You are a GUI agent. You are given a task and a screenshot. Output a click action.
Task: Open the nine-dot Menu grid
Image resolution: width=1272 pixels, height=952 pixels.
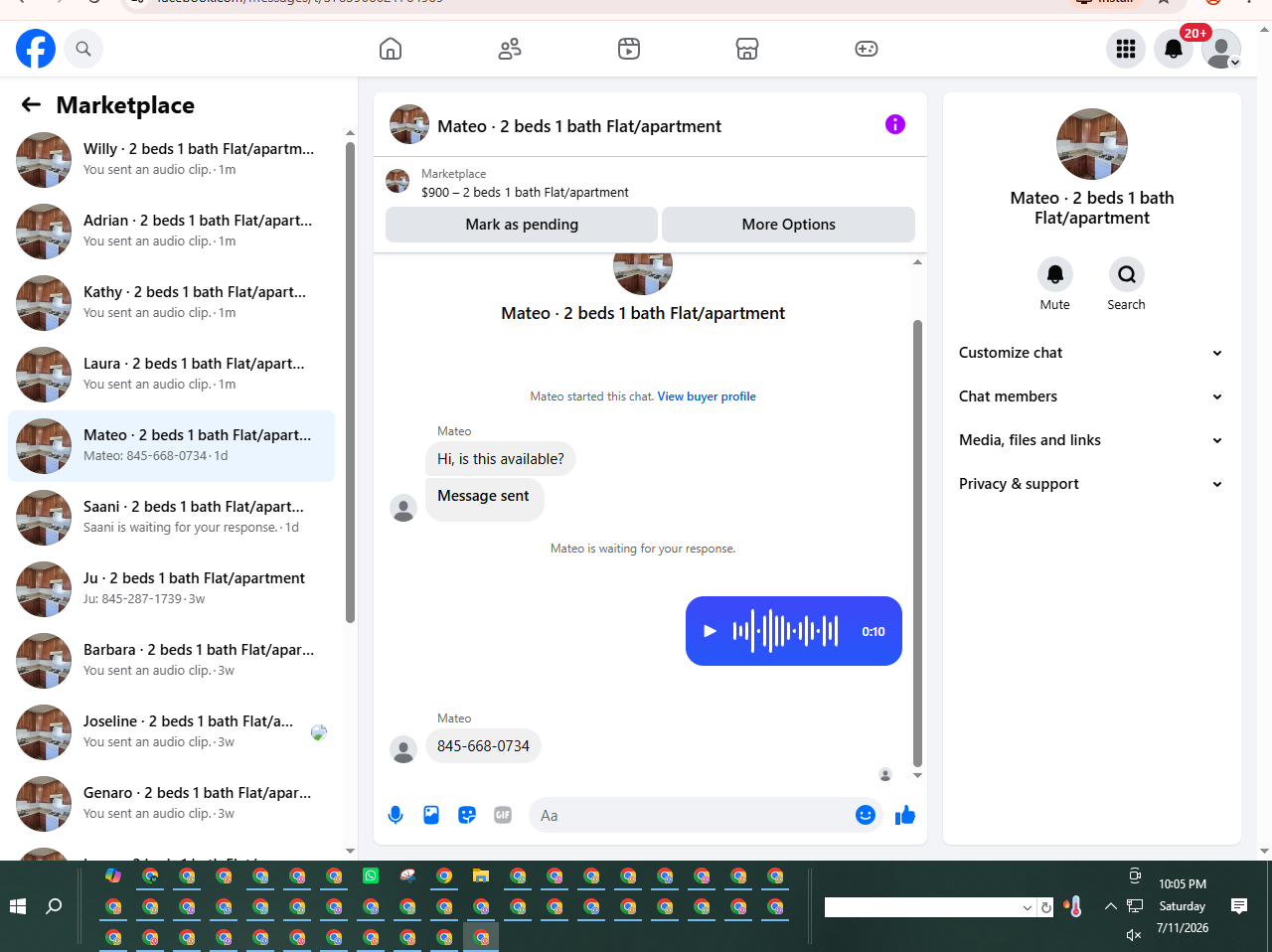pos(1126,49)
